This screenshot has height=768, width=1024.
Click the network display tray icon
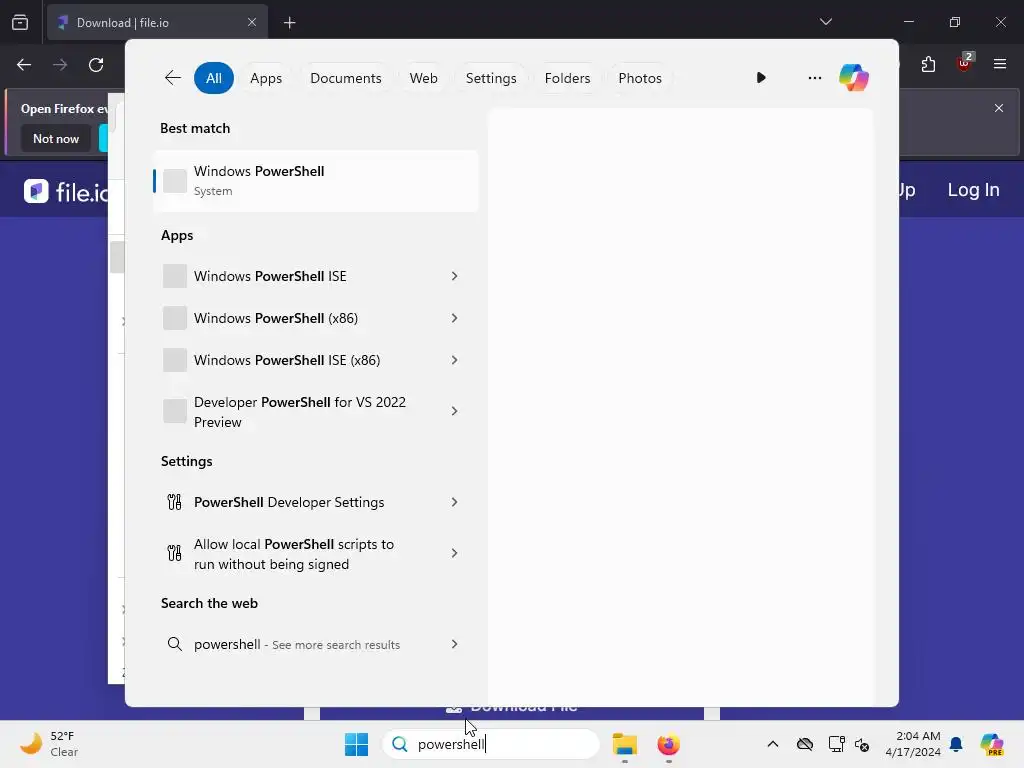tap(836, 744)
